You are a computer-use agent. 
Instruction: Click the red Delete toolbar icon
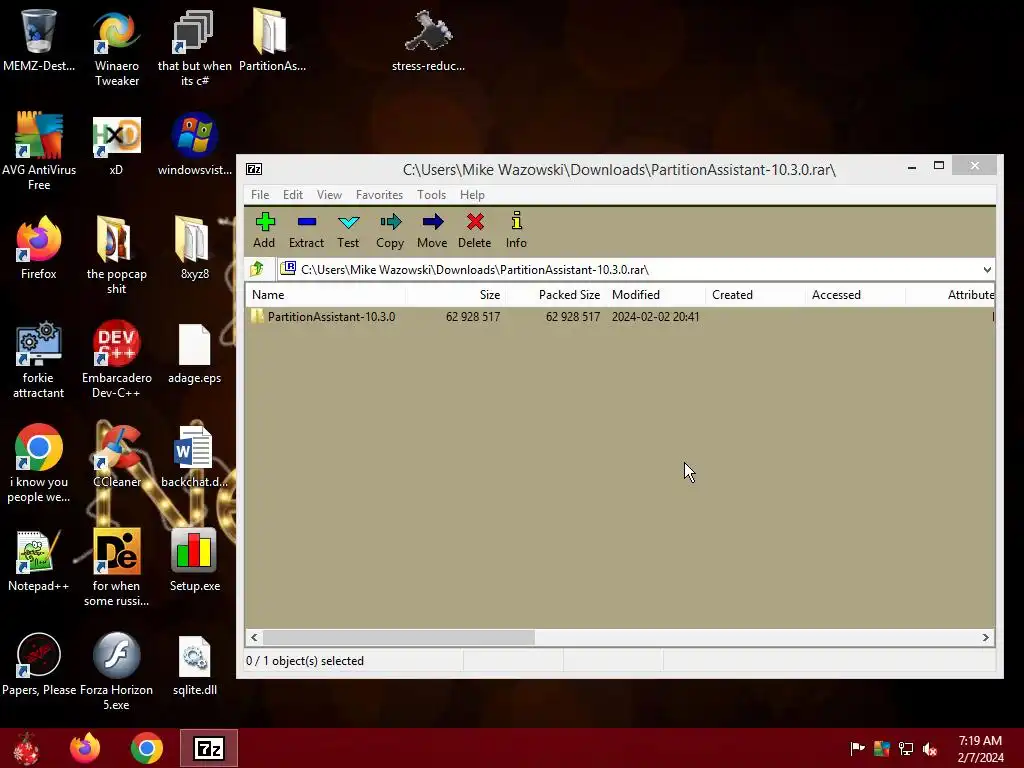point(475,230)
